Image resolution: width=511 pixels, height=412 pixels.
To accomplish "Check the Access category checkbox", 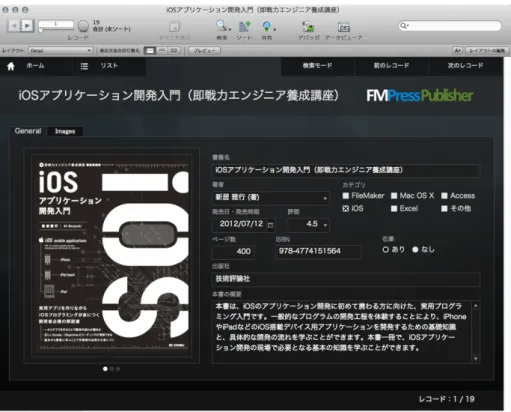I will click(444, 196).
